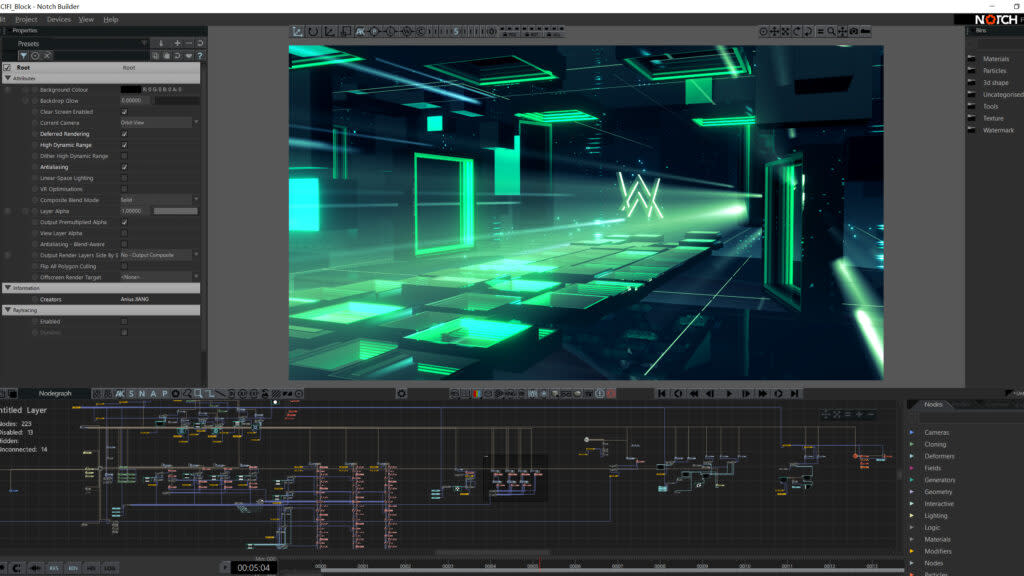Open the Output Render Layers dropdown
Image resolution: width=1024 pixels, height=576 pixels.
pyautogui.click(x=159, y=255)
